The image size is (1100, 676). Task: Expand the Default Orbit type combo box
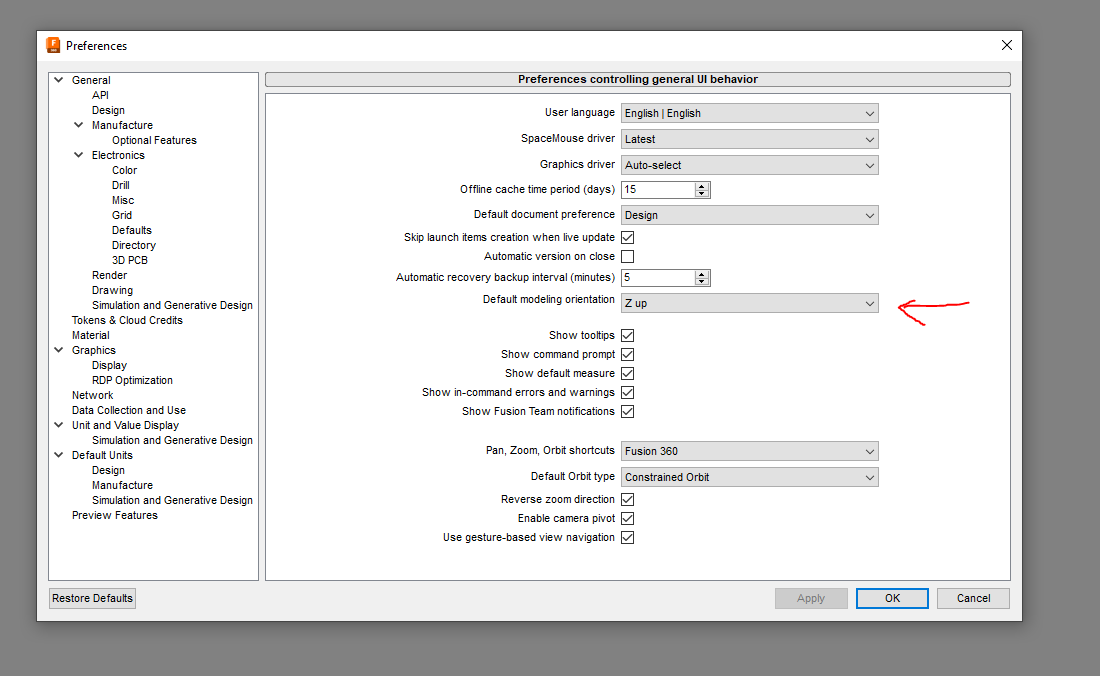749,477
